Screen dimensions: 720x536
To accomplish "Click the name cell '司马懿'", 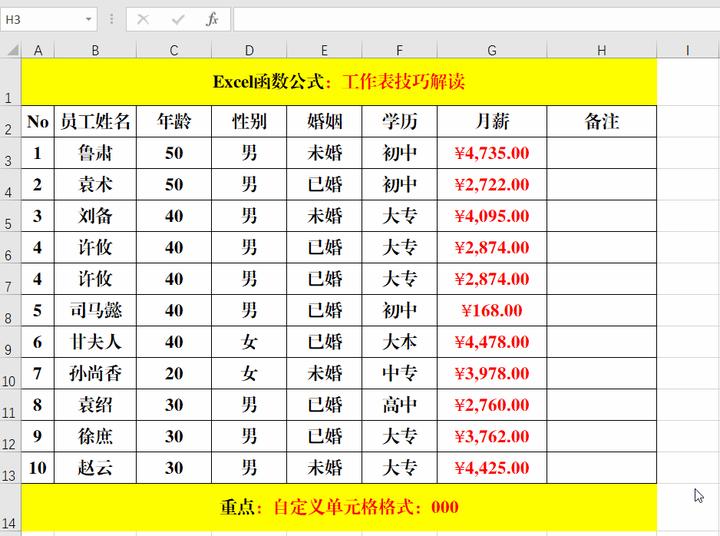I will pyautogui.click(x=95, y=310).
